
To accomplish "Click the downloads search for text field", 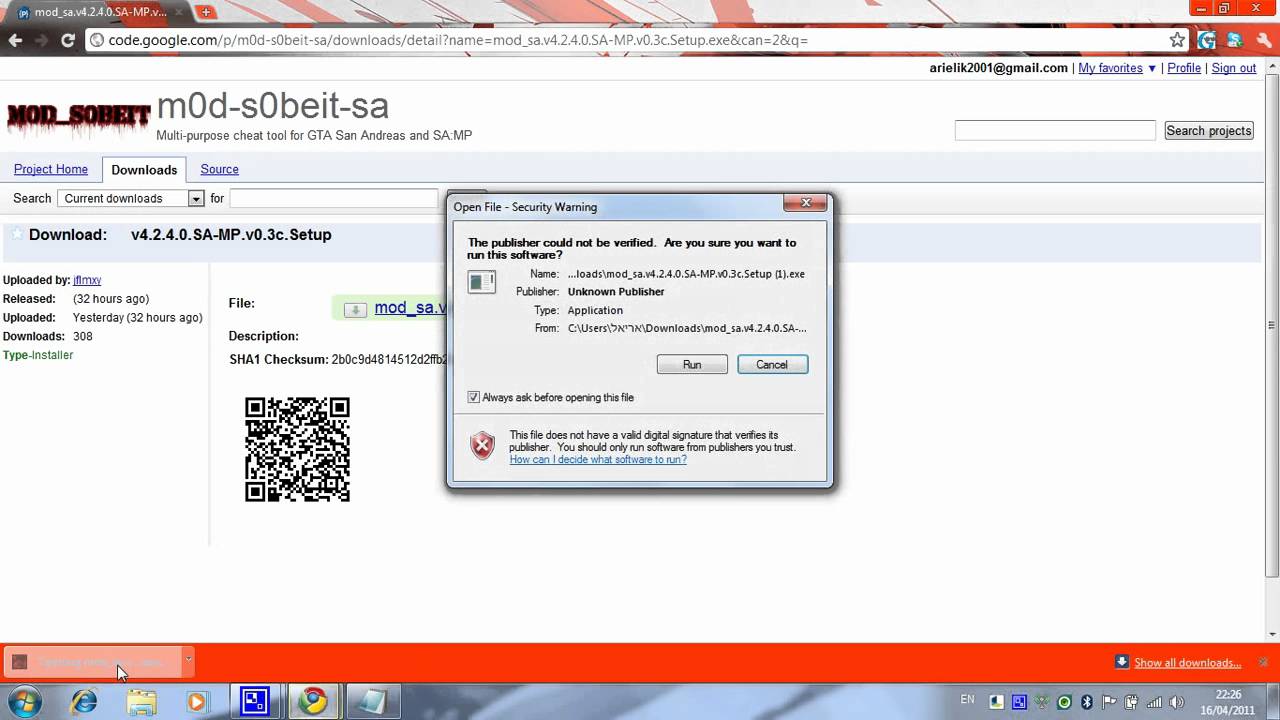I will pyautogui.click(x=334, y=198).
